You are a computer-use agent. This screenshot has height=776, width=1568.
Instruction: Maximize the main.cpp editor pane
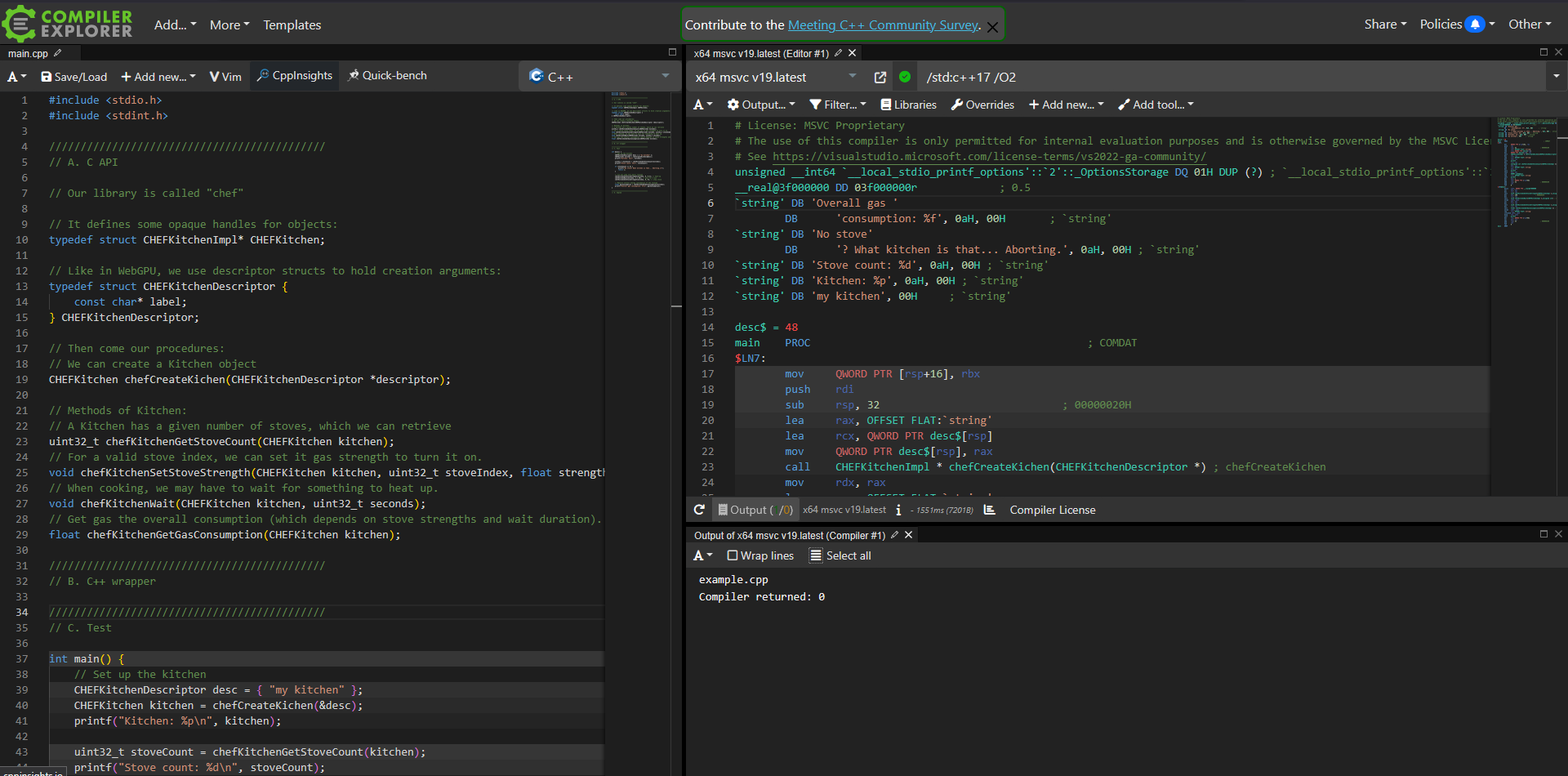coord(672,51)
